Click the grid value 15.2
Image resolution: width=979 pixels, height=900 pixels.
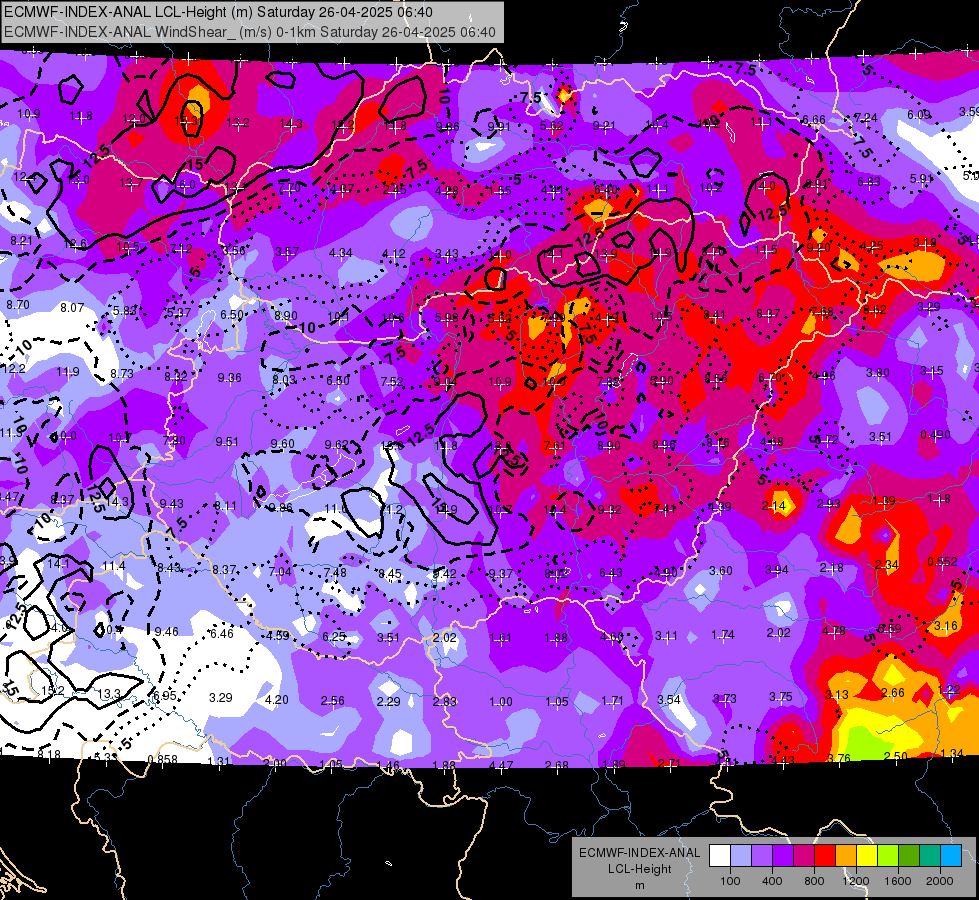[52, 691]
